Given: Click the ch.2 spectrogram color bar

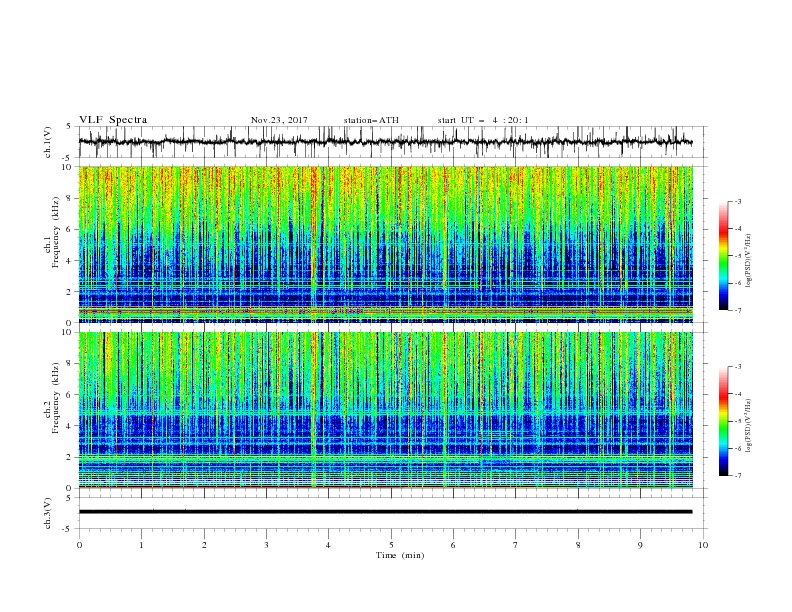Looking at the screenshot, I should (723, 421).
